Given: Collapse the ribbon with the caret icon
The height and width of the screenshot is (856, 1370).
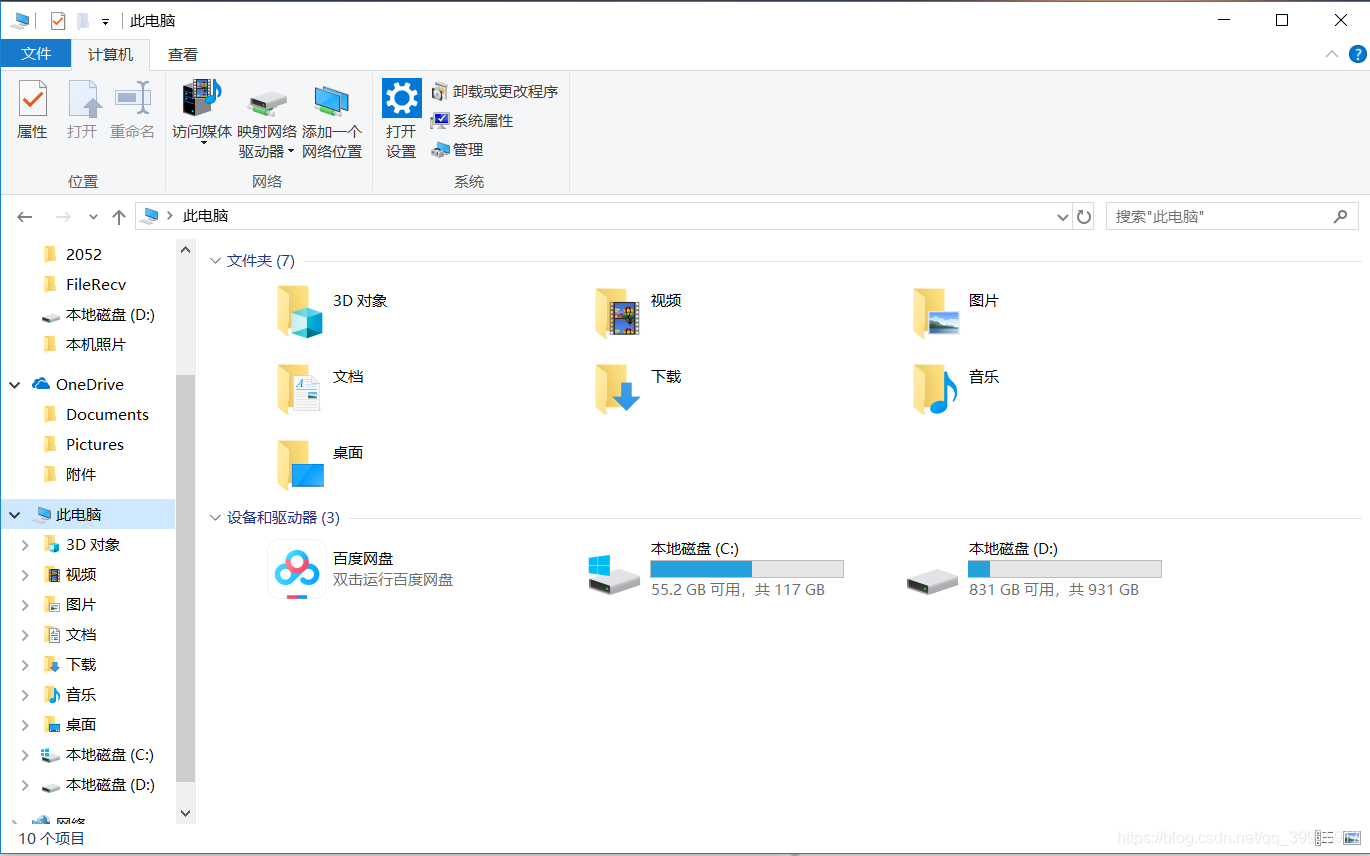Looking at the screenshot, I should point(1331,54).
